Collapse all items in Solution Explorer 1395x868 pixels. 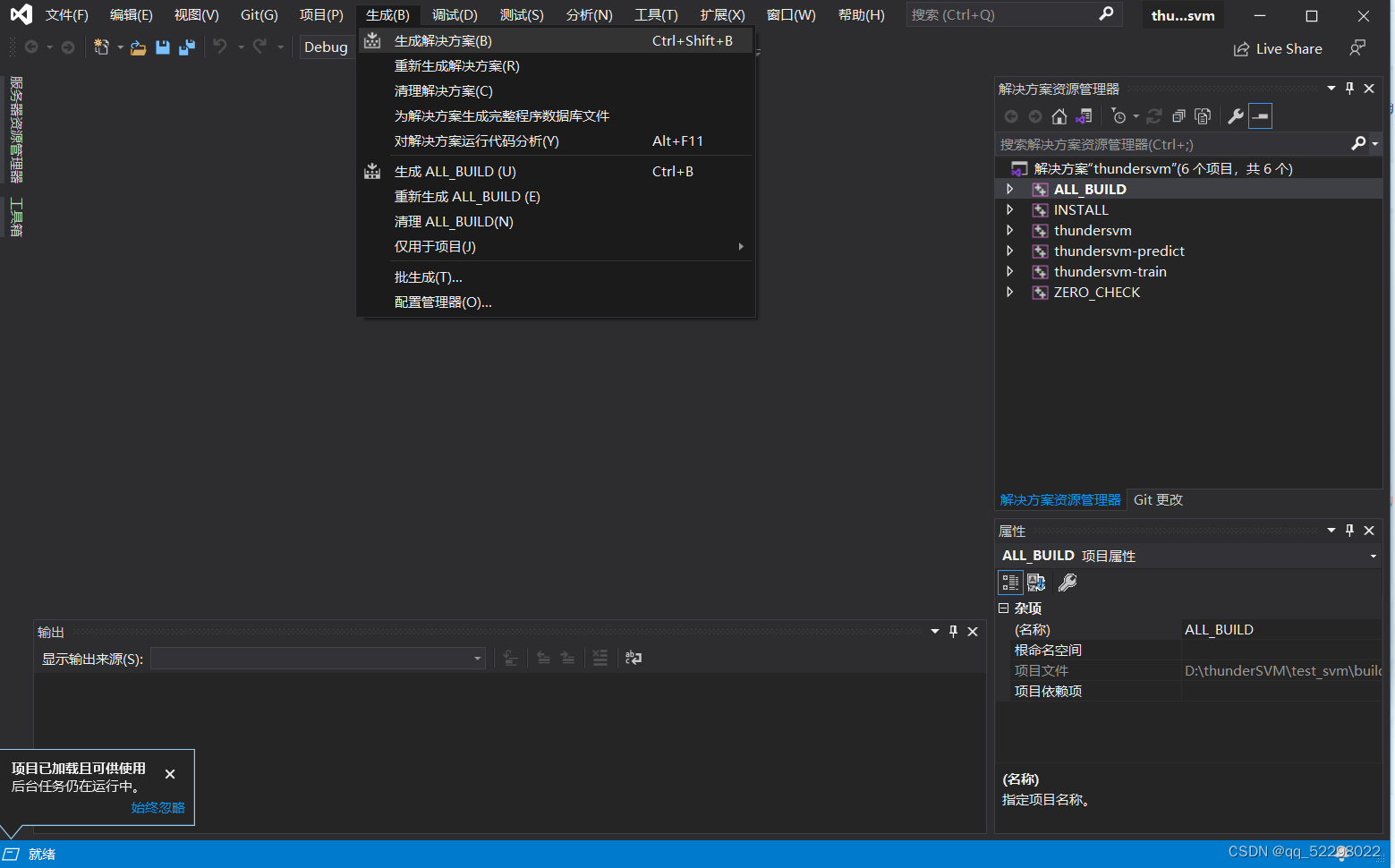1178,115
